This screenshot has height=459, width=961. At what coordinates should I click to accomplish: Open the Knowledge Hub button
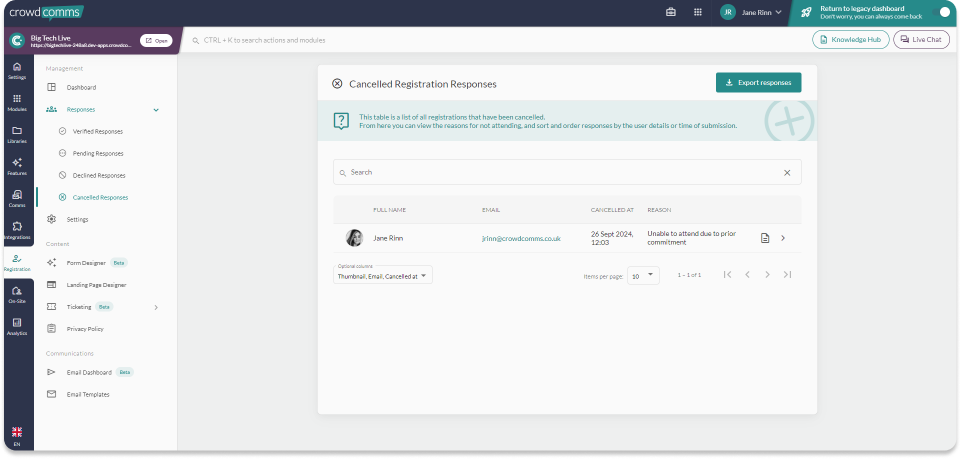pos(850,40)
